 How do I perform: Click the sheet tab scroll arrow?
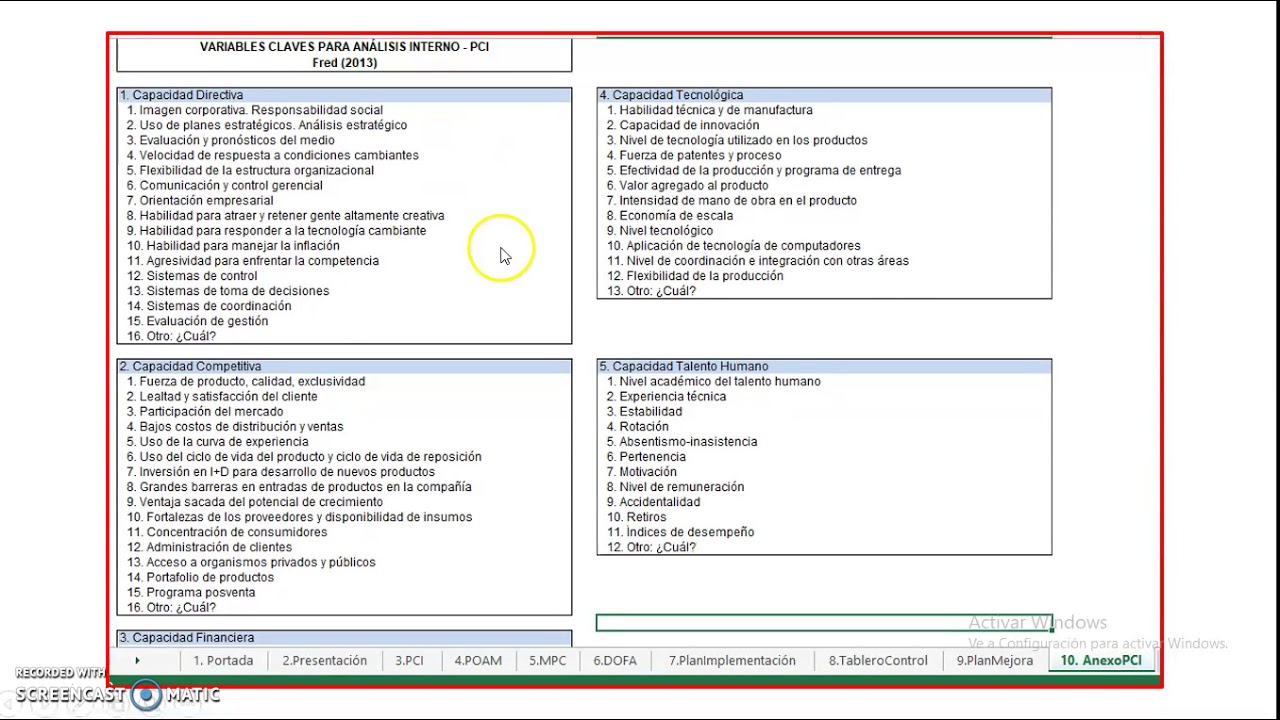tap(137, 661)
